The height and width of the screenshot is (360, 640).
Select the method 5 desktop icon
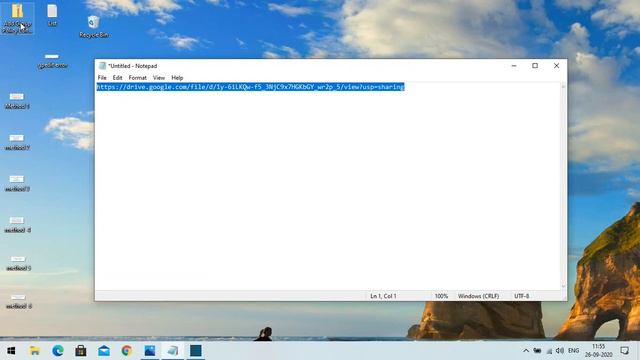click(18, 263)
